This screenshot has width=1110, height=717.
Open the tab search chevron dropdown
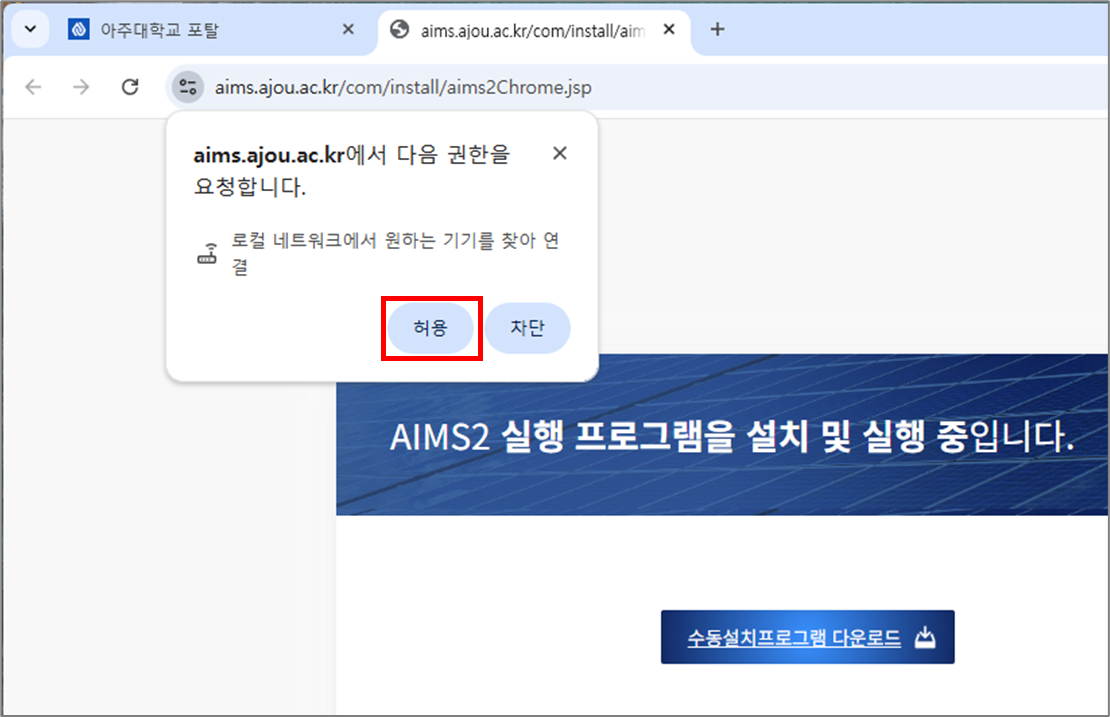point(30,29)
